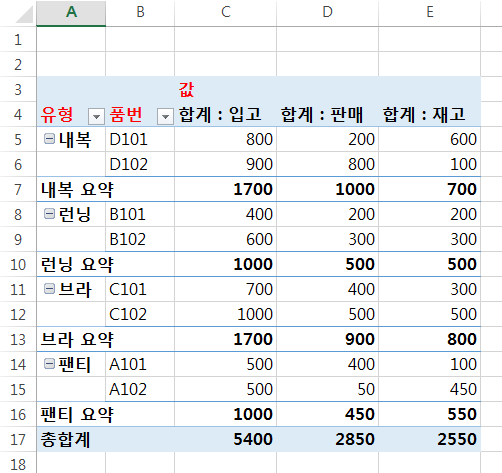Screen dimensions: 502x473
Task: Click grand total 재고 value 2550
Action: pos(457,439)
